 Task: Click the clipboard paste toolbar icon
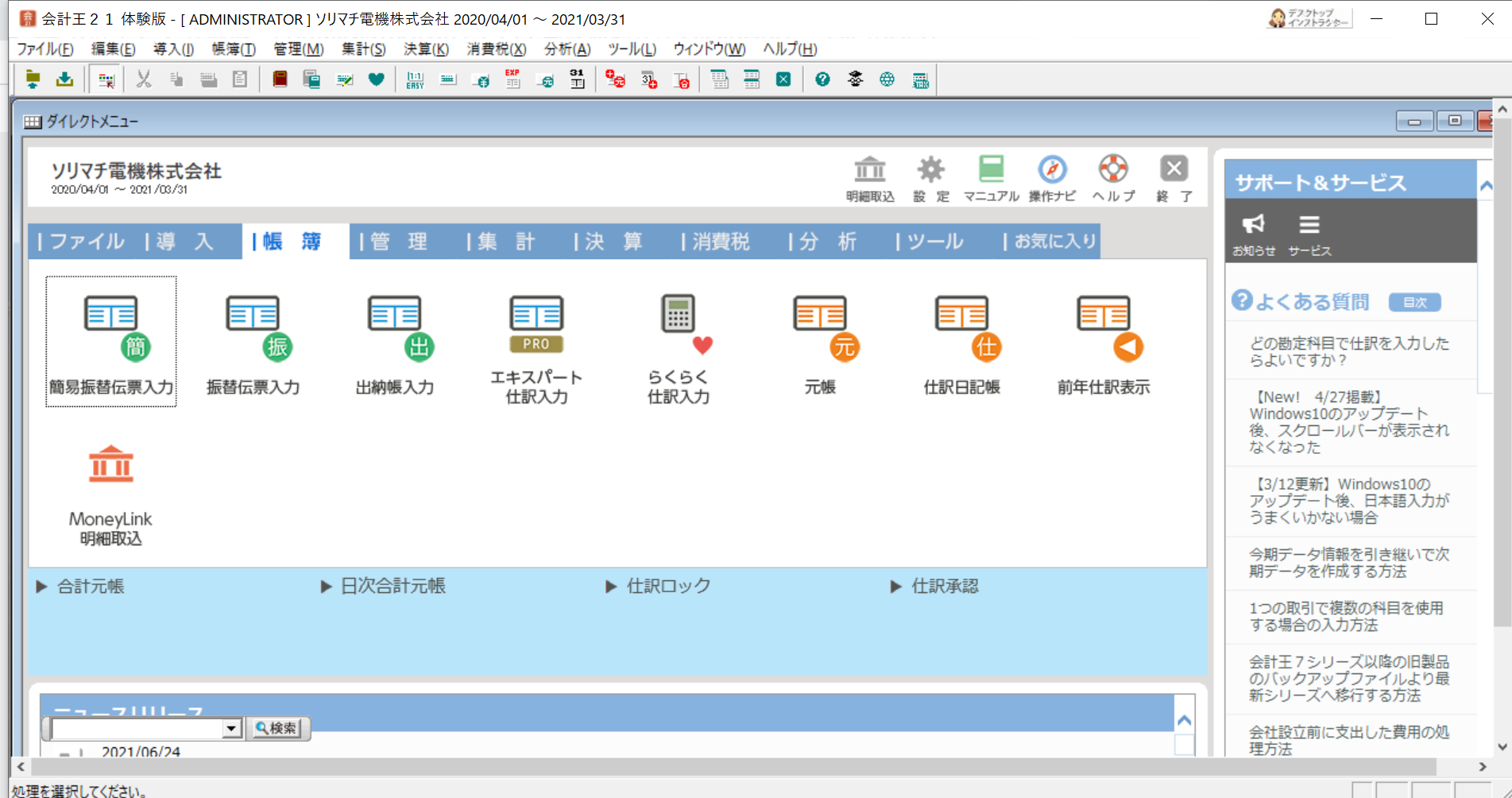point(240,79)
